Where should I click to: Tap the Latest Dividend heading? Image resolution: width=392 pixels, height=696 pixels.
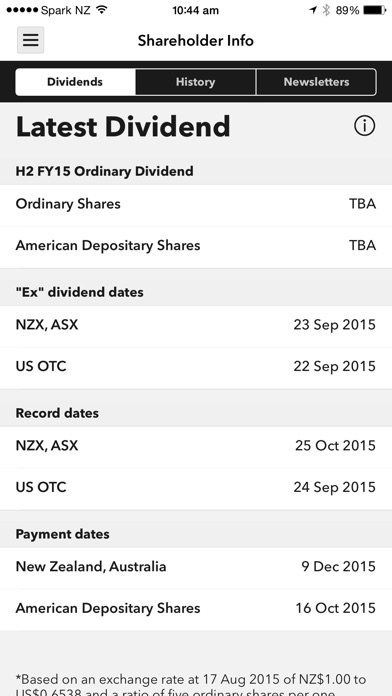(x=123, y=127)
